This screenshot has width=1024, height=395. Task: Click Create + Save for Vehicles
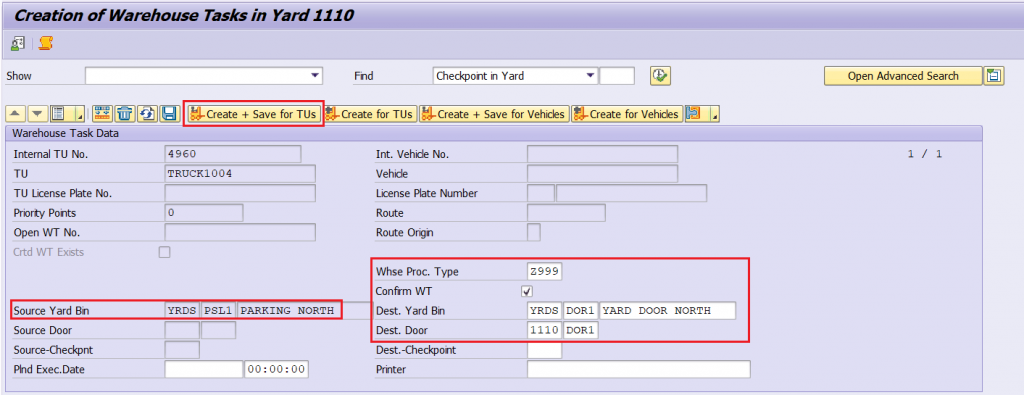coord(494,114)
